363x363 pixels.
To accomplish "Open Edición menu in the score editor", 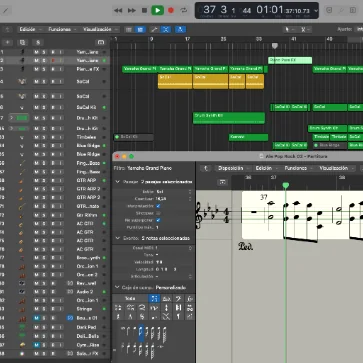I will coord(266,168).
